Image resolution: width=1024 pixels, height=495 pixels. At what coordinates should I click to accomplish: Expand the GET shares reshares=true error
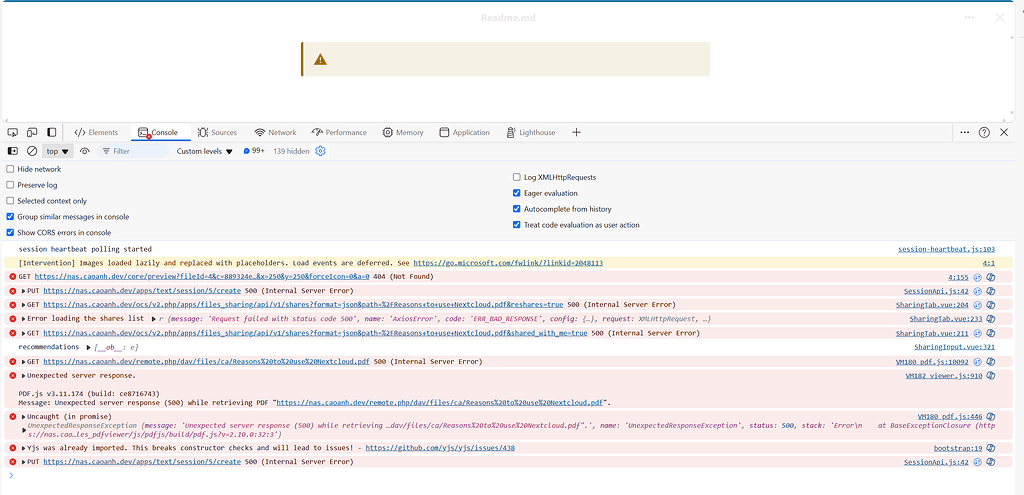[x=24, y=305]
